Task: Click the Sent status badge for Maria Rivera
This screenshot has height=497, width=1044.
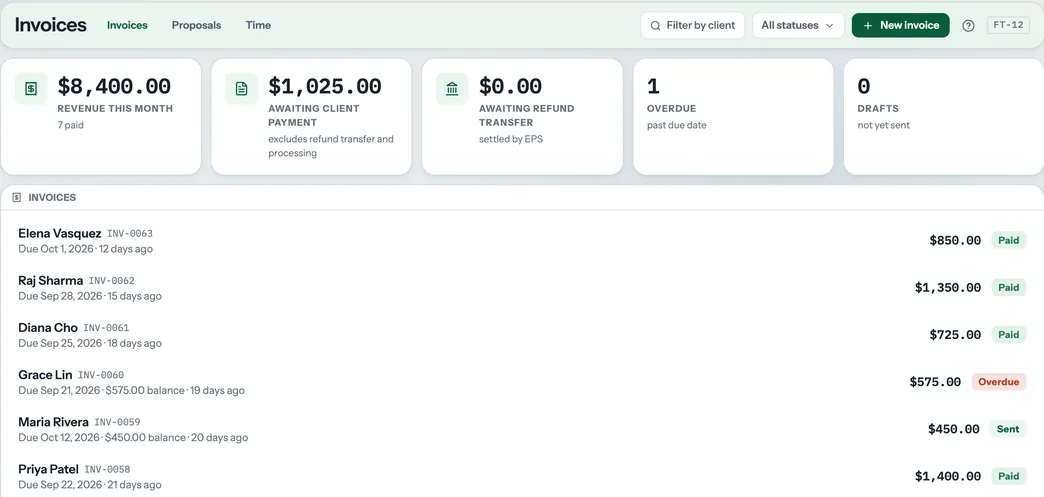Action: click(1007, 429)
